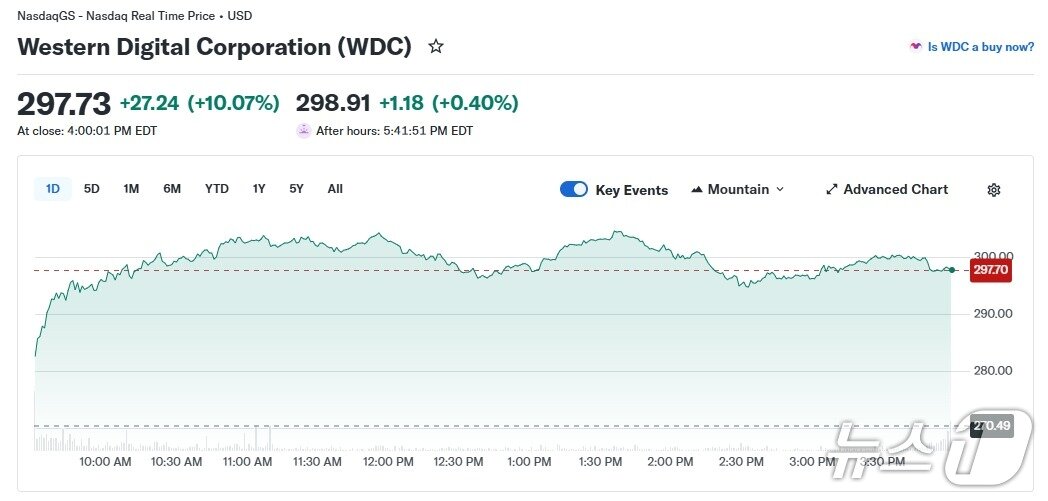1048x501 pixels.
Task: Click the Mountain chart type icon
Action: pyautogui.click(x=697, y=190)
